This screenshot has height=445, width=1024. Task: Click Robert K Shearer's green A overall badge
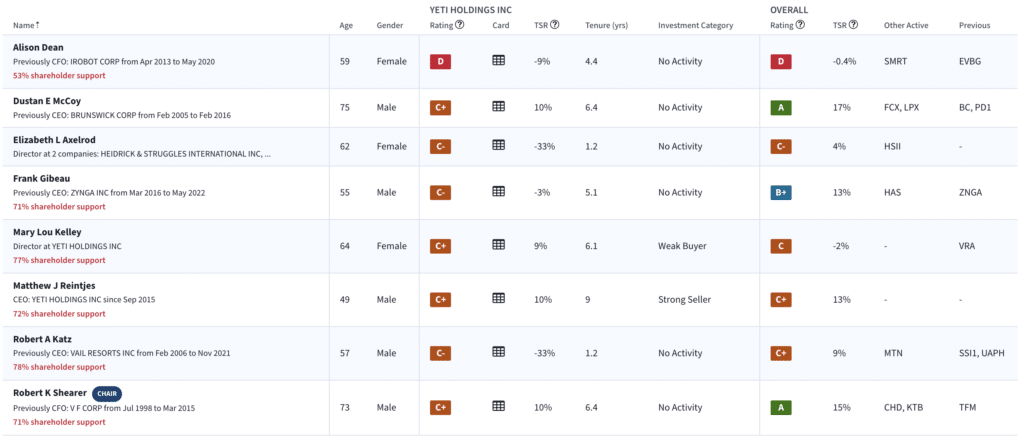(781, 407)
